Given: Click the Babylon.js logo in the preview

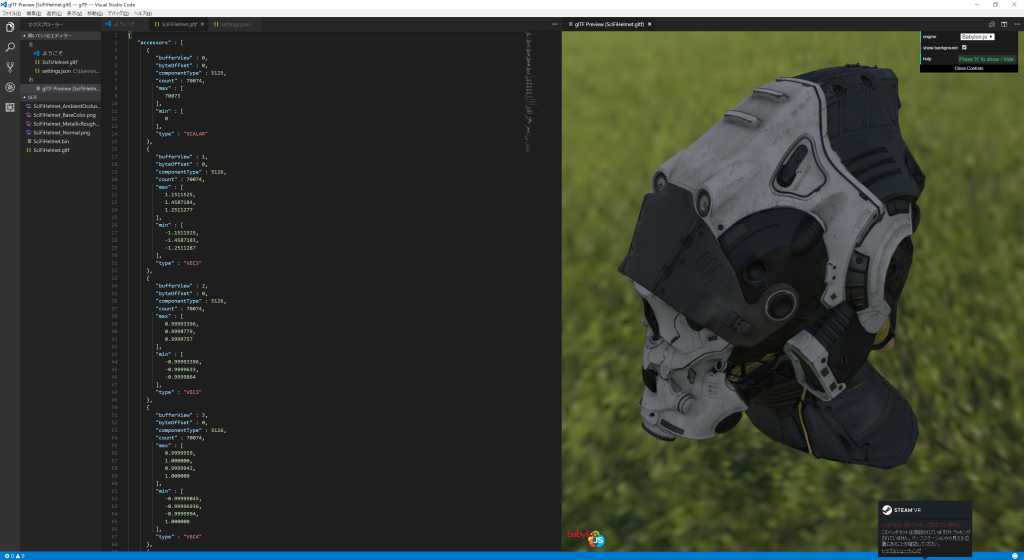Looking at the screenshot, I should pyautogui.click(x=585, y=537).
